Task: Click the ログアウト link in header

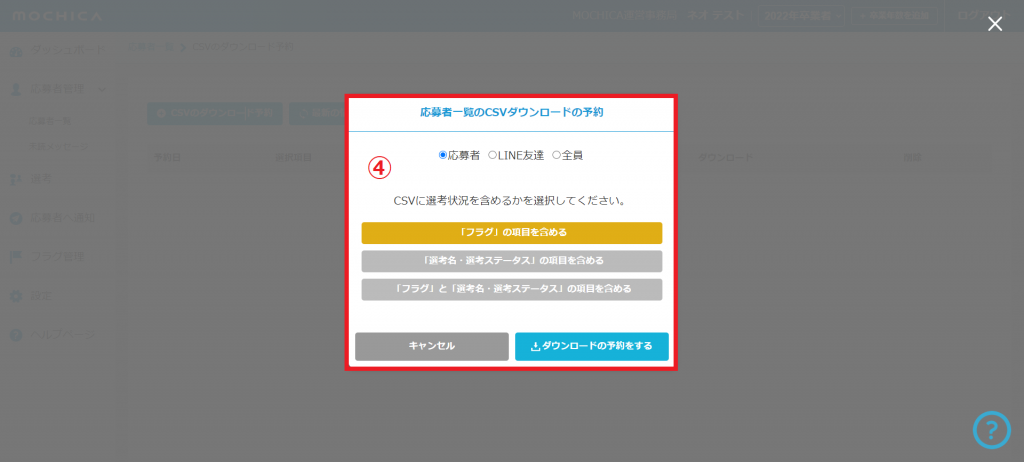Action: point(985,16)
